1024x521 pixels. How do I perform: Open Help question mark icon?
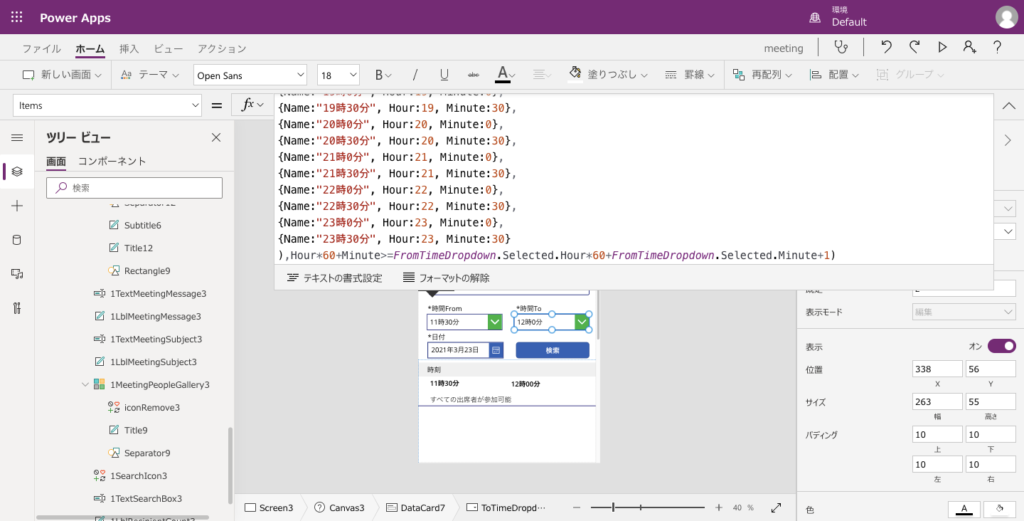point(997,48)
